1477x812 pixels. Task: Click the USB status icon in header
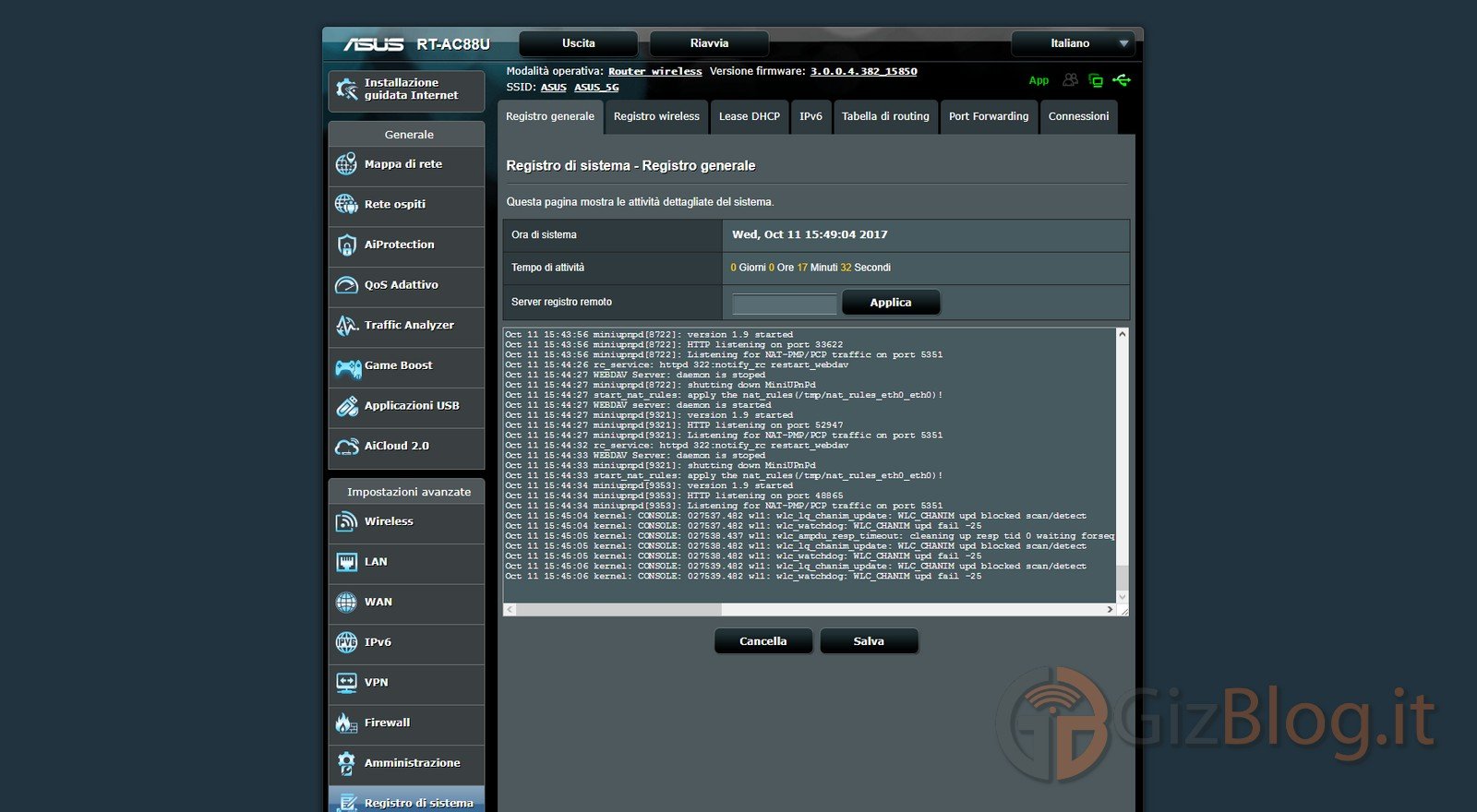(x=1122, y=80)
